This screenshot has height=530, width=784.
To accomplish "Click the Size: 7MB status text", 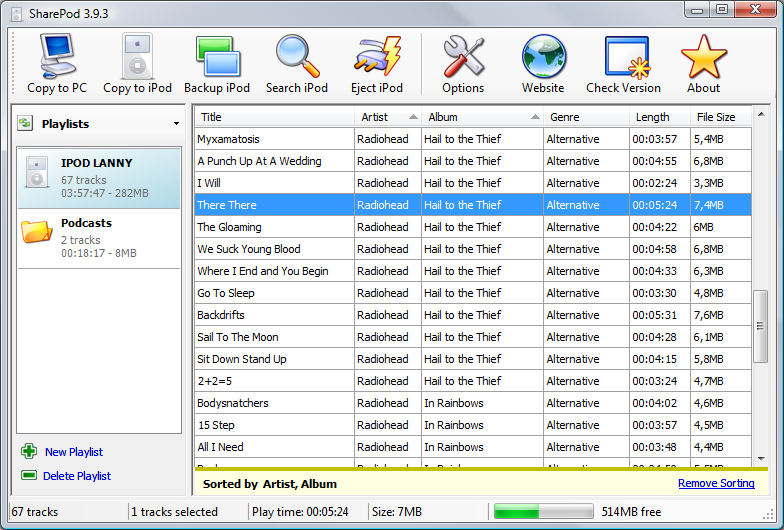I will click(396, 512).
